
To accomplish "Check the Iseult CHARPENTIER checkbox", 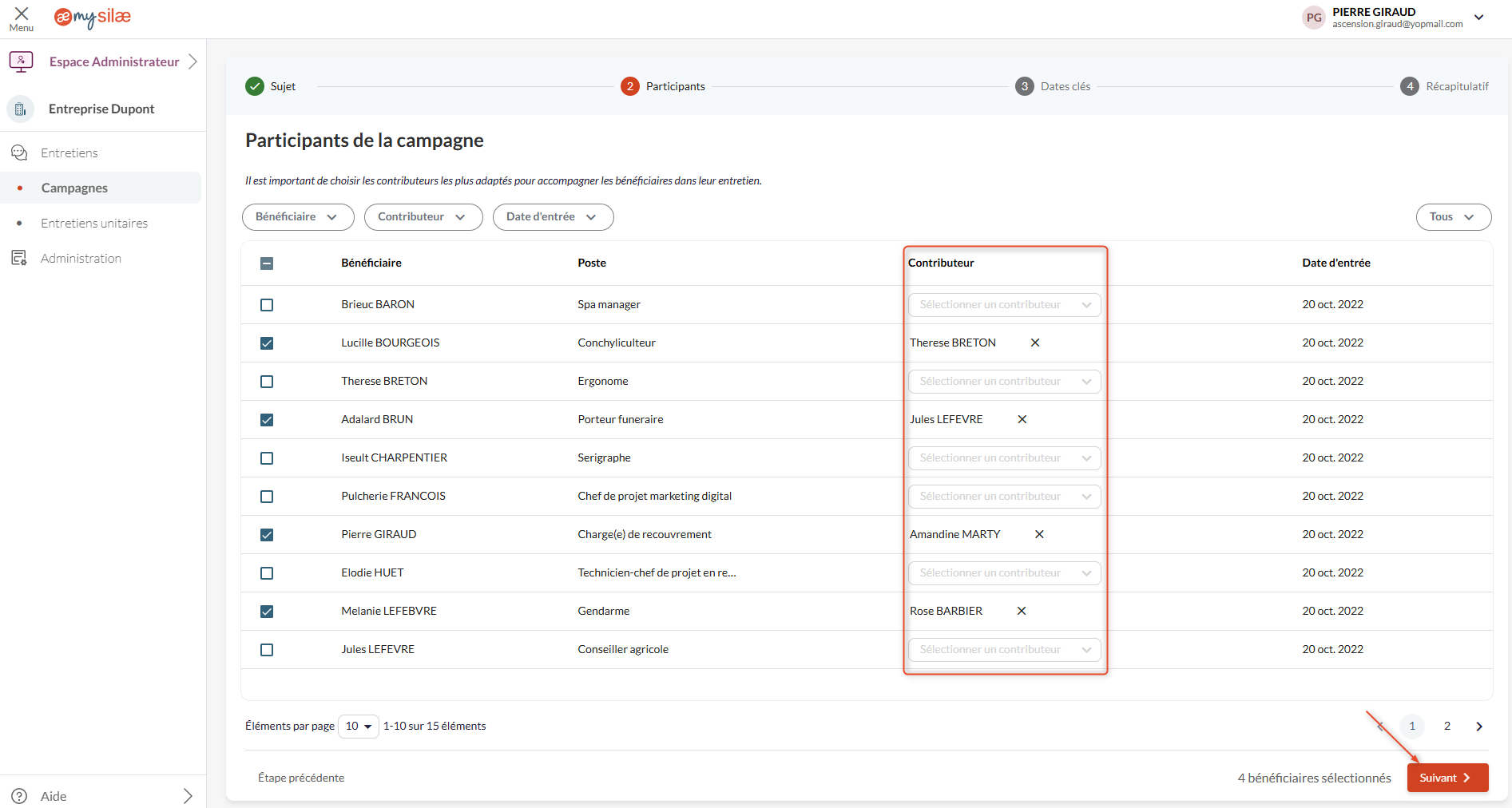I will click(267, 458).
